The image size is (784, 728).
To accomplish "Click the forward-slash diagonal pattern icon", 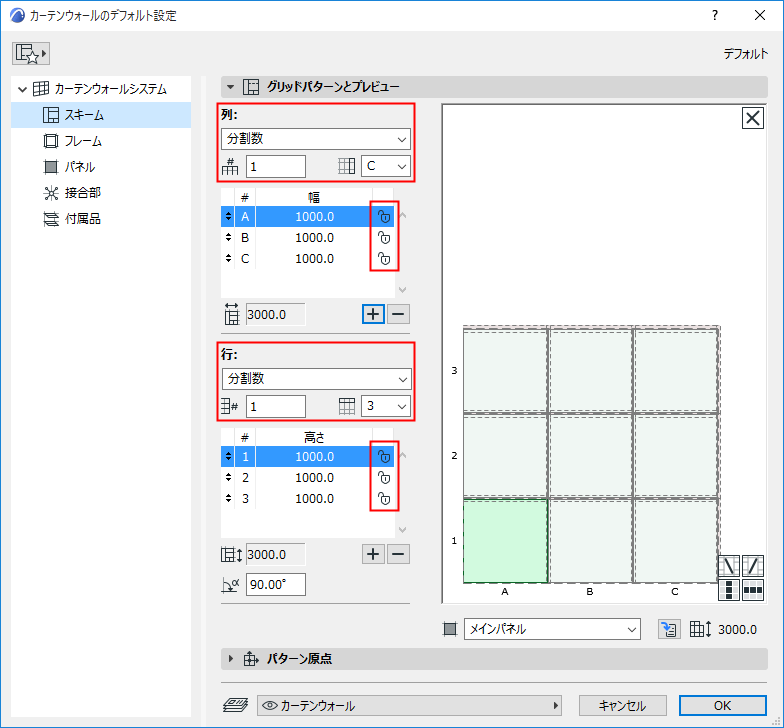I will (x=752, y=566).
